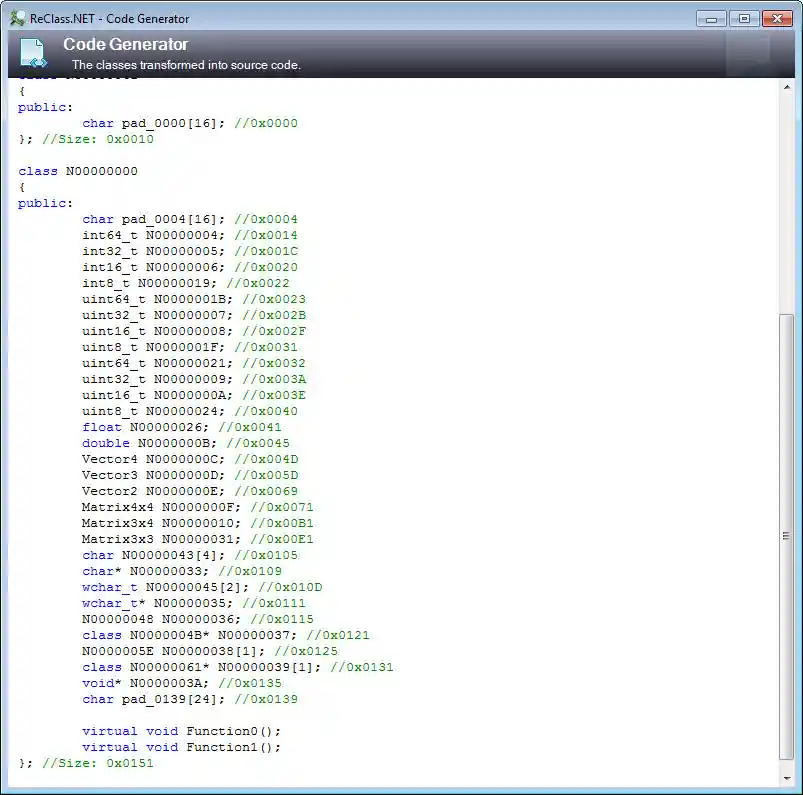Screen dimensions: 803x795
Task: Click the 'virtual void Function1();' line
Action: click(181, 747)
